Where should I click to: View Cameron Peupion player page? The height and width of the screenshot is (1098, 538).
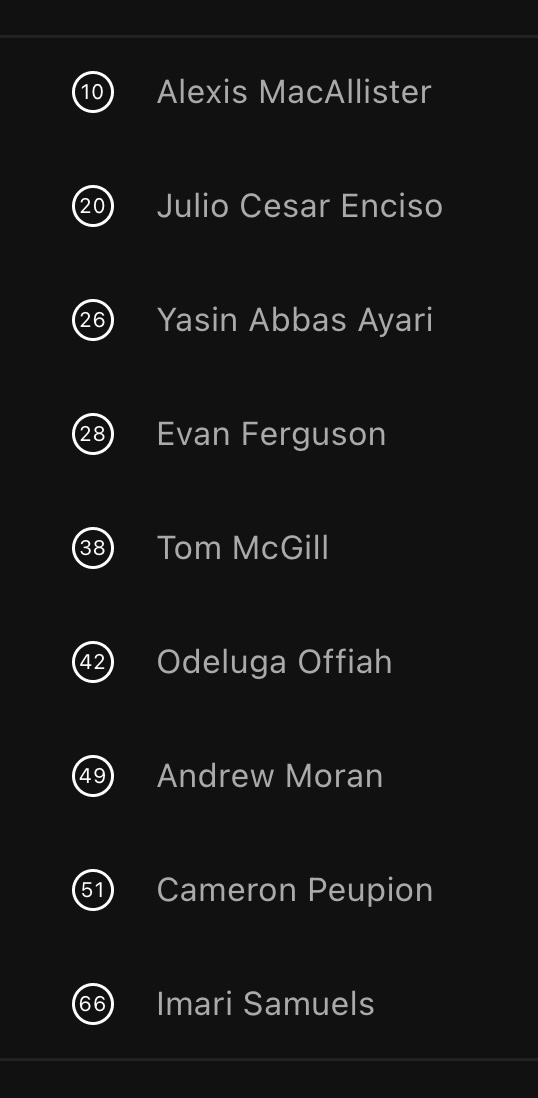(295, 890)
